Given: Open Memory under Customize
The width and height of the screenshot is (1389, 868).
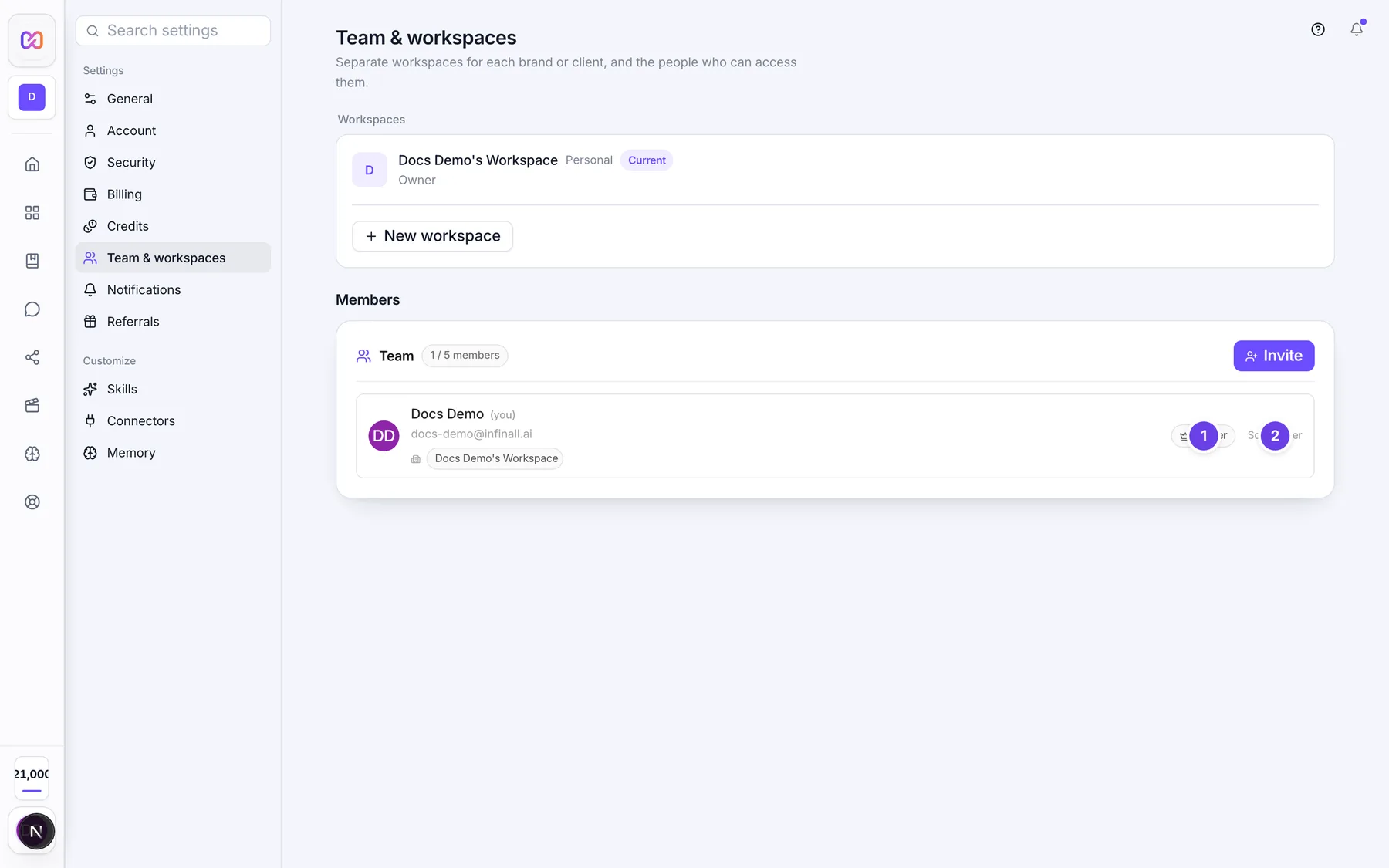Looking at the screenshot, I should tap(173, 453).
